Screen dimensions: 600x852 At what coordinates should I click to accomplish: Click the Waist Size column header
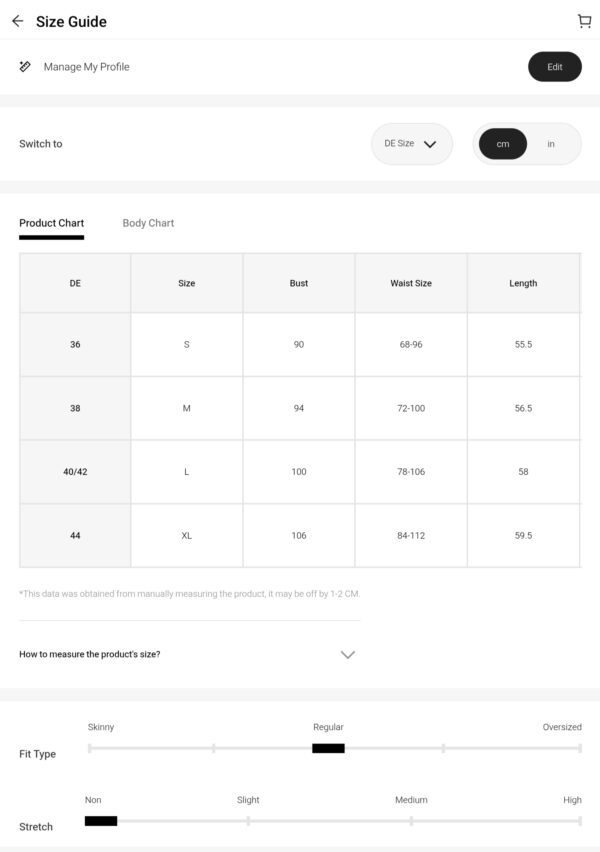tap(411, 283)
